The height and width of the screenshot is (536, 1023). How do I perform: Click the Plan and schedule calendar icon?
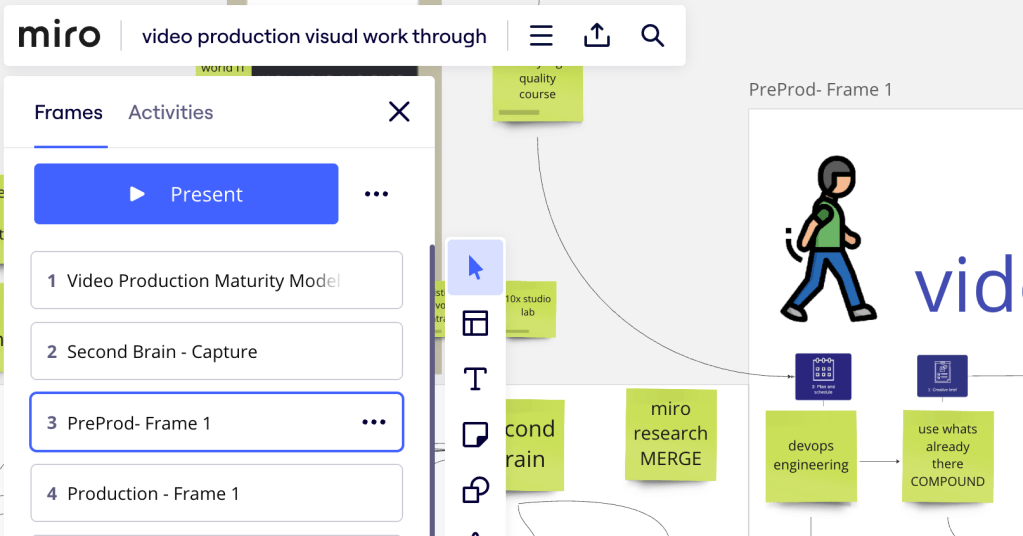tap(823, 376)
